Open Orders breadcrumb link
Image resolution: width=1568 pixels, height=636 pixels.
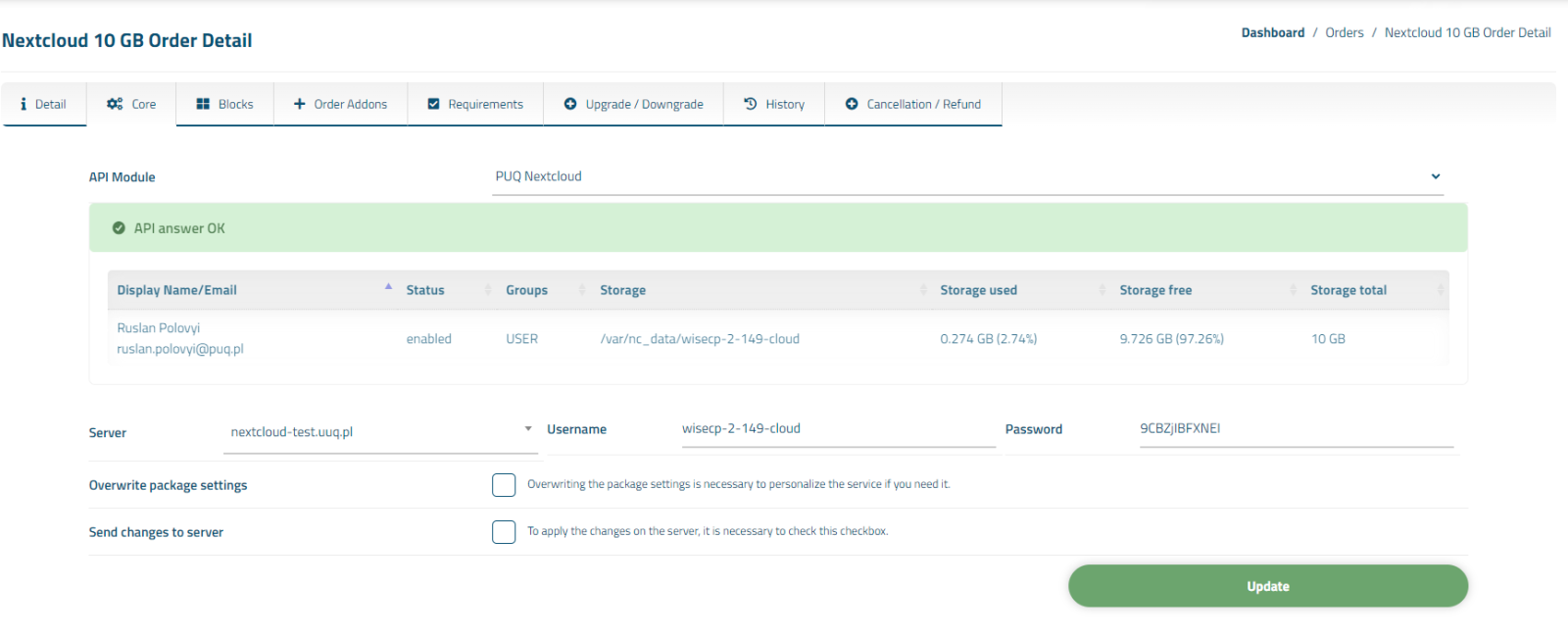coord(1344,32)
